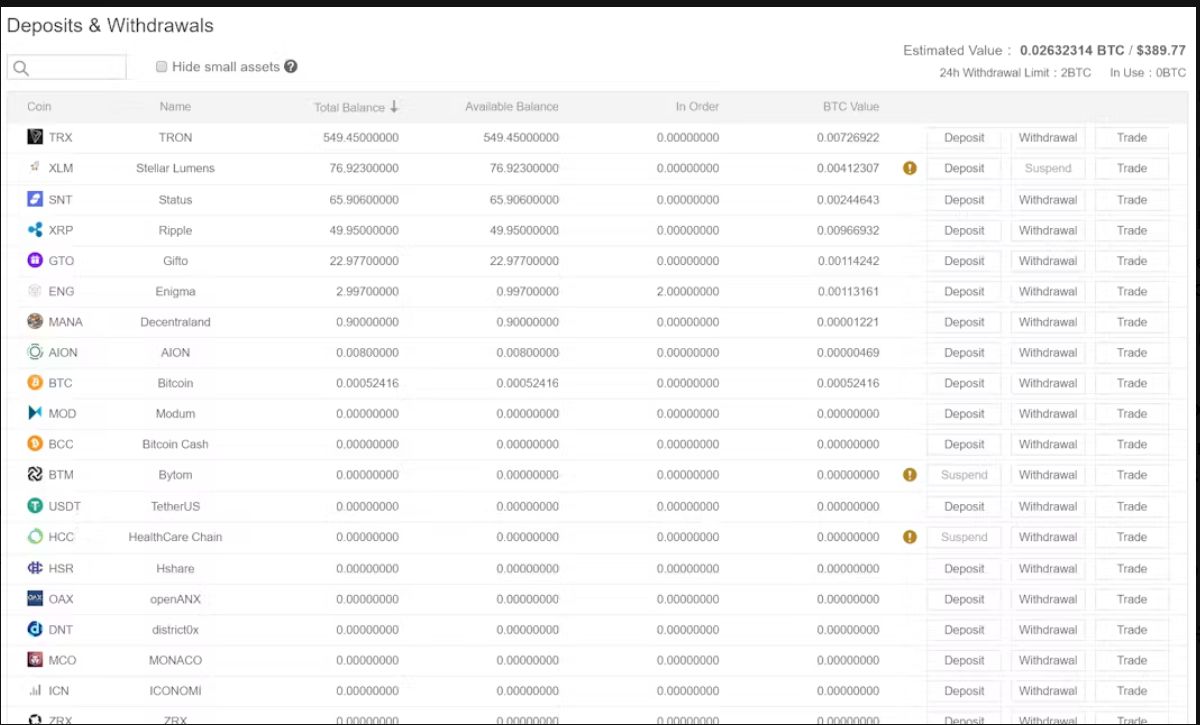Click the TRX coin icon

pyautogui.click(x=35, y=137)
